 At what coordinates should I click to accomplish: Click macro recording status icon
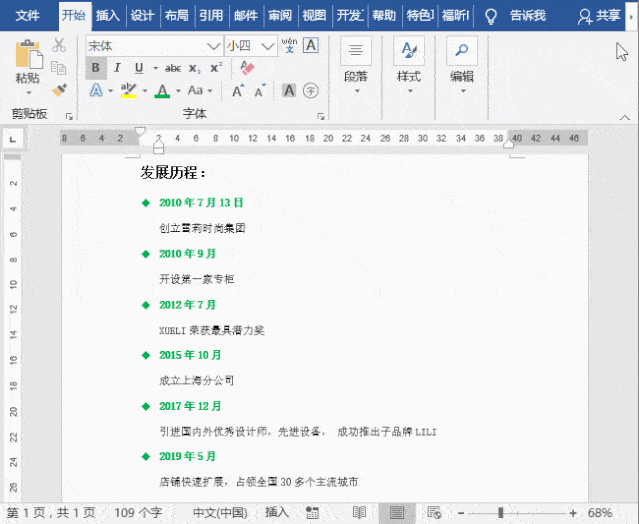click(x=312, y=513)
